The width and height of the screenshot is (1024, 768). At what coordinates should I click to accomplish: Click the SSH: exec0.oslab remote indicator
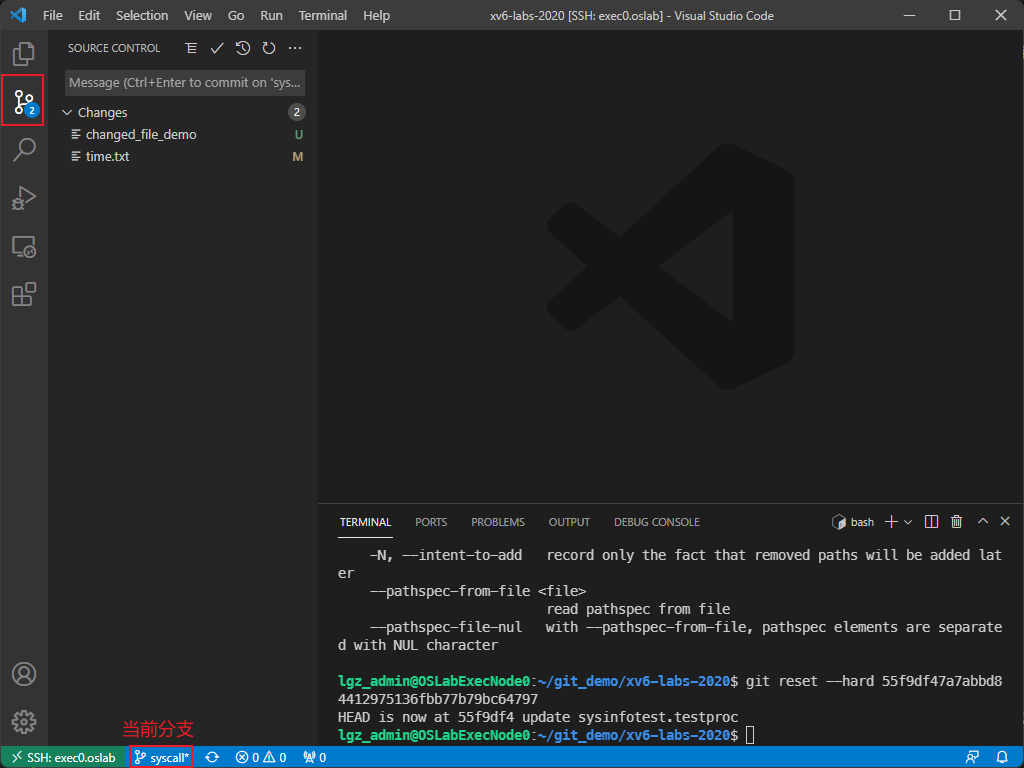click(x=63, y=758)
